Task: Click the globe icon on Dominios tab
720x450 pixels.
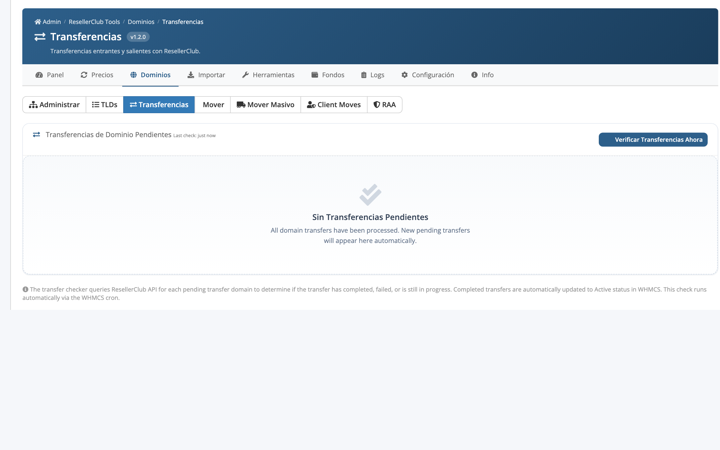Action: [133, 75]
